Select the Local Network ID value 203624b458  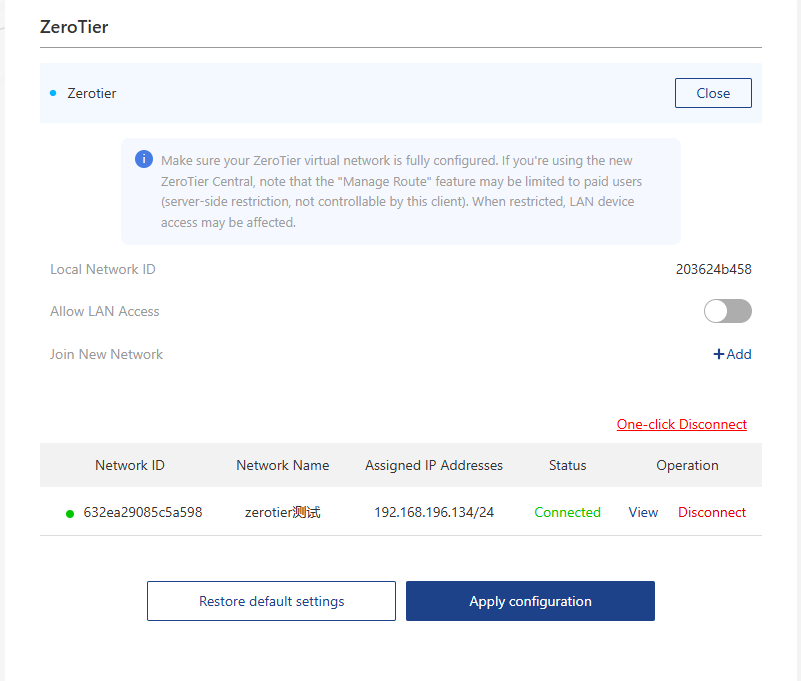point(714,269)
